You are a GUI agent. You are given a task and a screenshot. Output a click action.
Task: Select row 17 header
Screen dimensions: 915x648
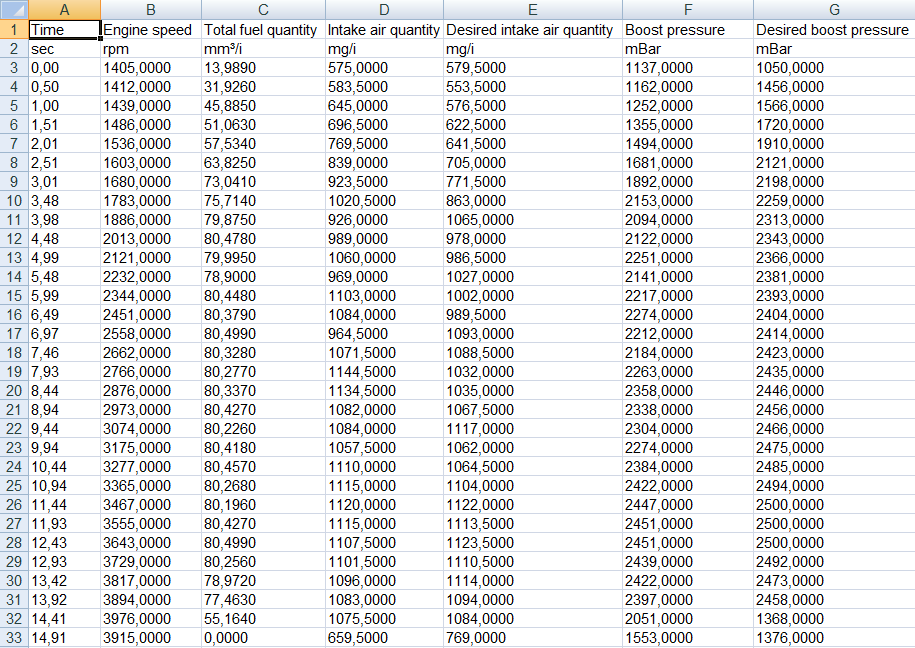click(x=14, y=334)
